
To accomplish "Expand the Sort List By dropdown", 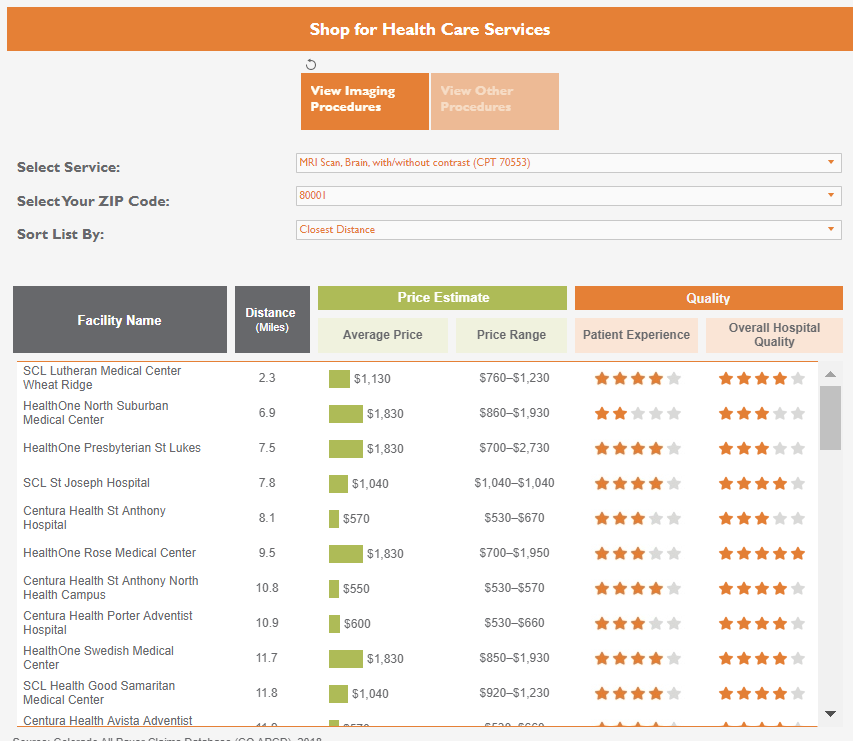I will (x=568, y=230).
